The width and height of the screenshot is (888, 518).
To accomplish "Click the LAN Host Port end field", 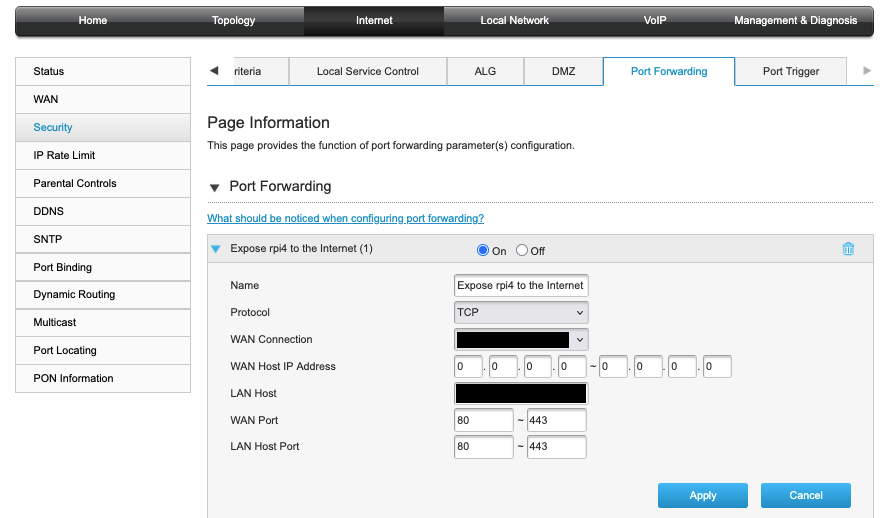I will click(557, 447).
